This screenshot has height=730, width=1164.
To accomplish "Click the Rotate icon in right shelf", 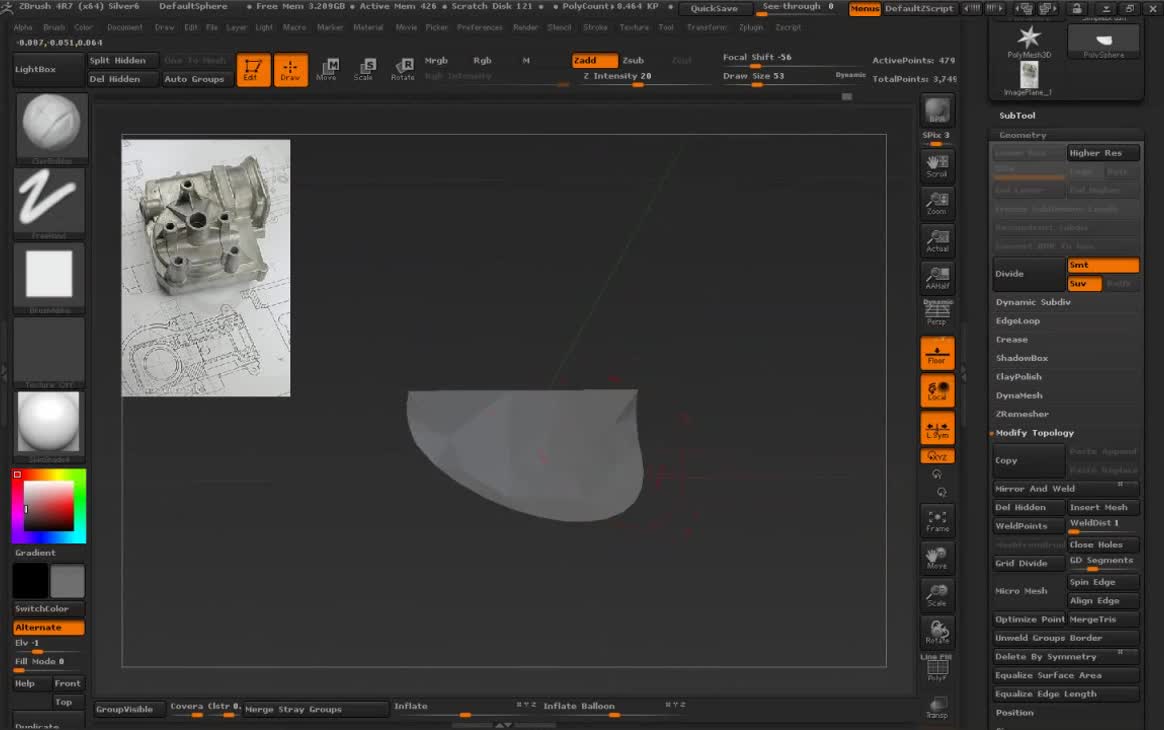I will tap(937, 632).
